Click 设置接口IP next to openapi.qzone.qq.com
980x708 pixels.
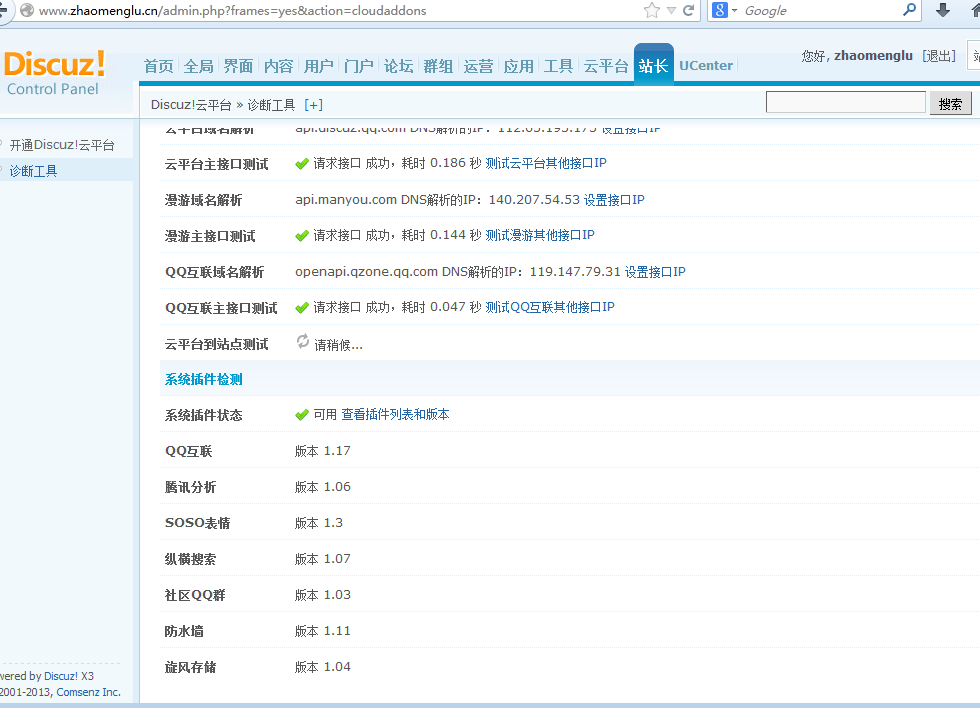(656, 272)
